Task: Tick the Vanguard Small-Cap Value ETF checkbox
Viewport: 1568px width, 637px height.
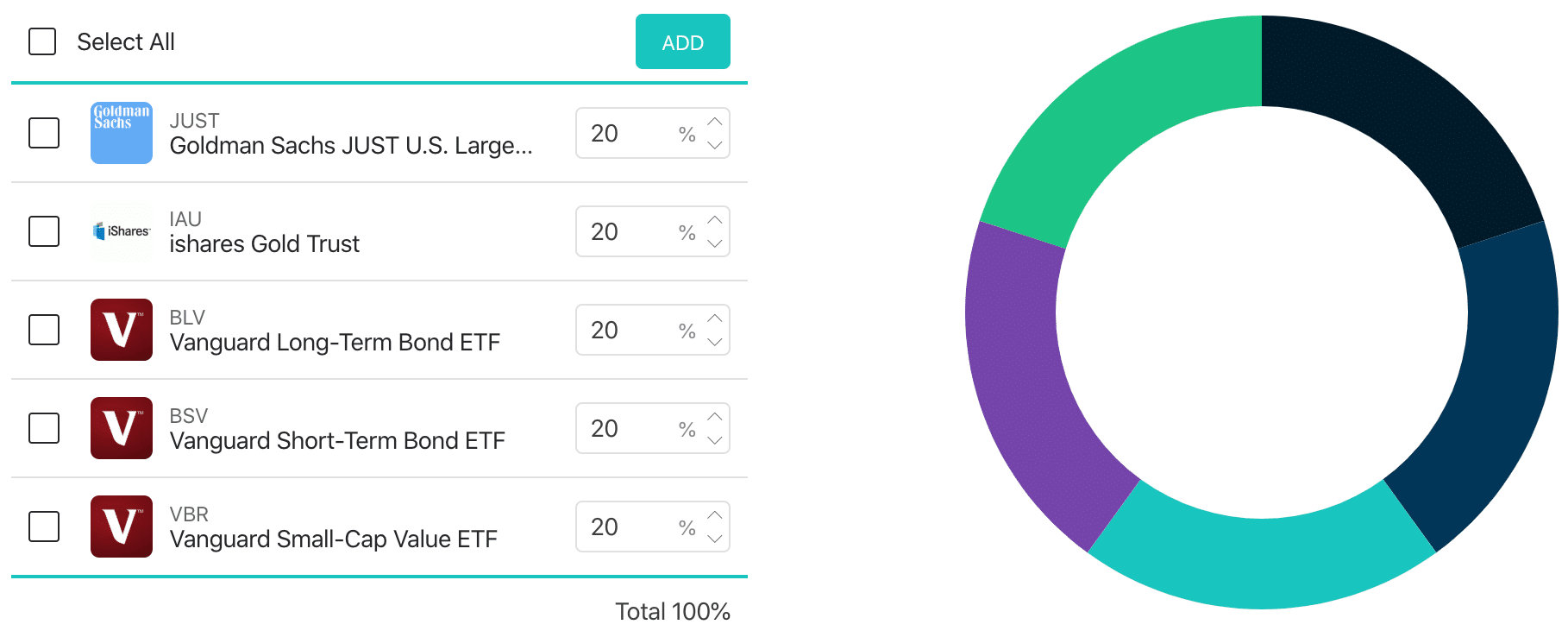Action: [44, 527]
